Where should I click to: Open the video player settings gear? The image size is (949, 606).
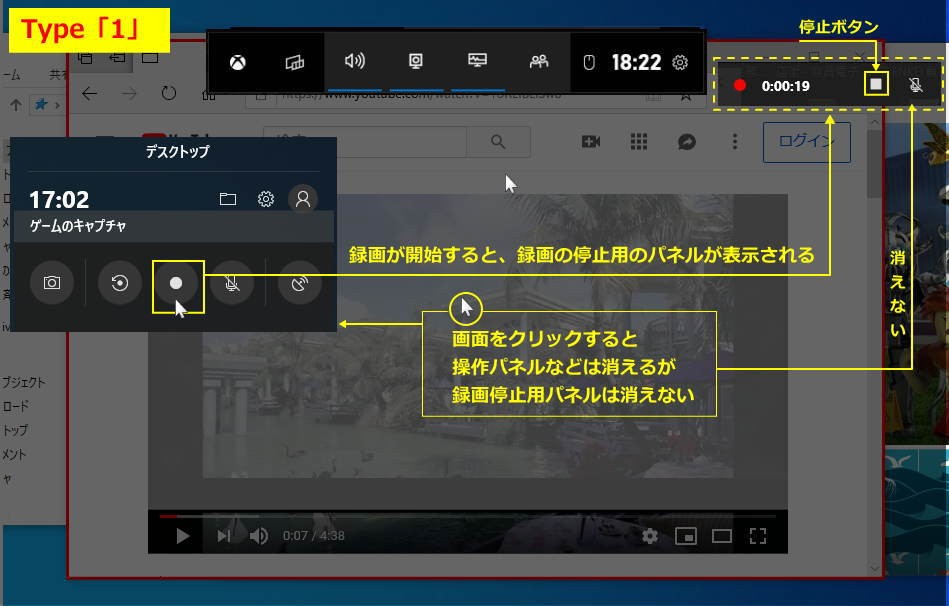[x=649, y=536]
